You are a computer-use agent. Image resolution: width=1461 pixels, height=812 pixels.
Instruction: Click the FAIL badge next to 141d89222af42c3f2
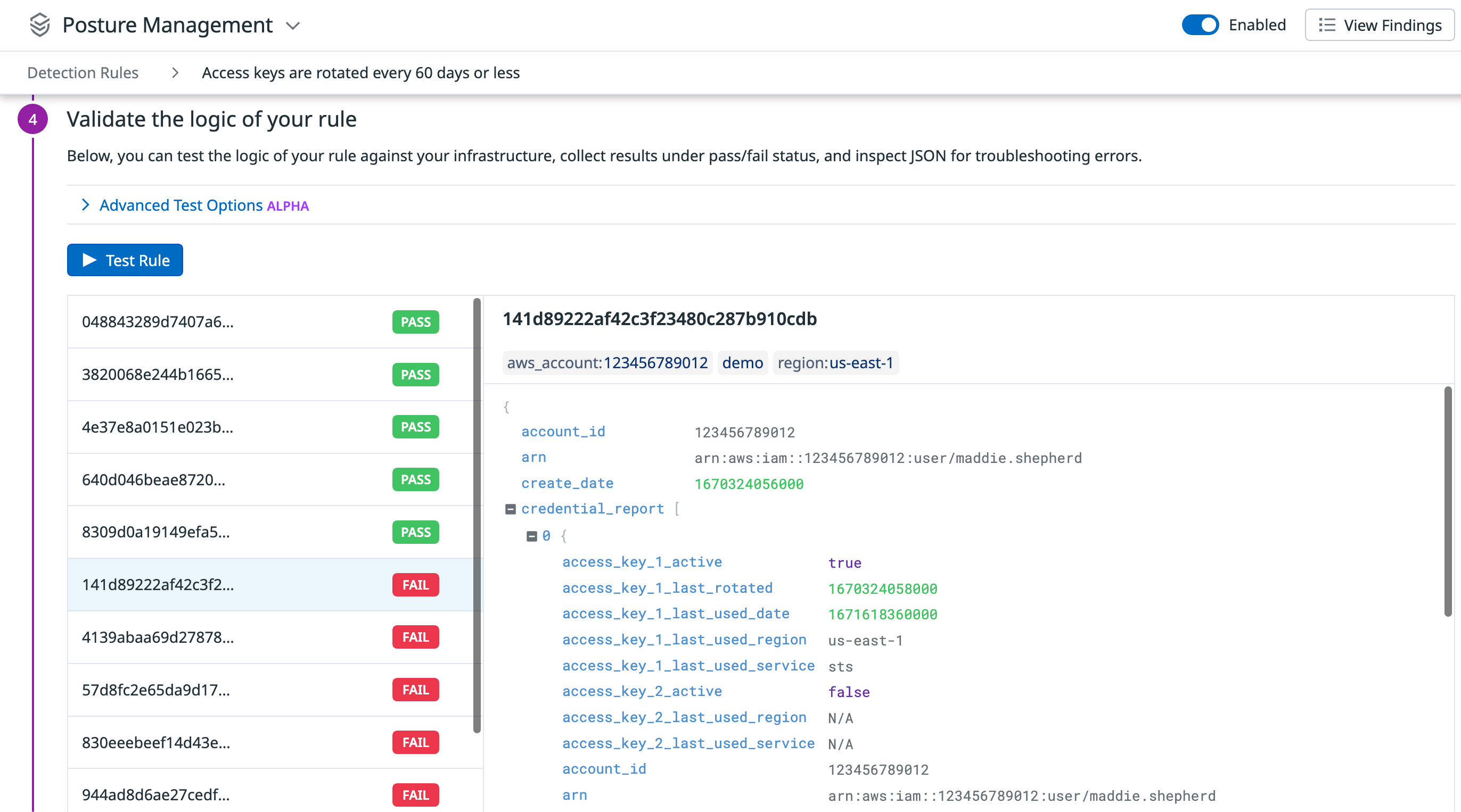coord(415,585)
